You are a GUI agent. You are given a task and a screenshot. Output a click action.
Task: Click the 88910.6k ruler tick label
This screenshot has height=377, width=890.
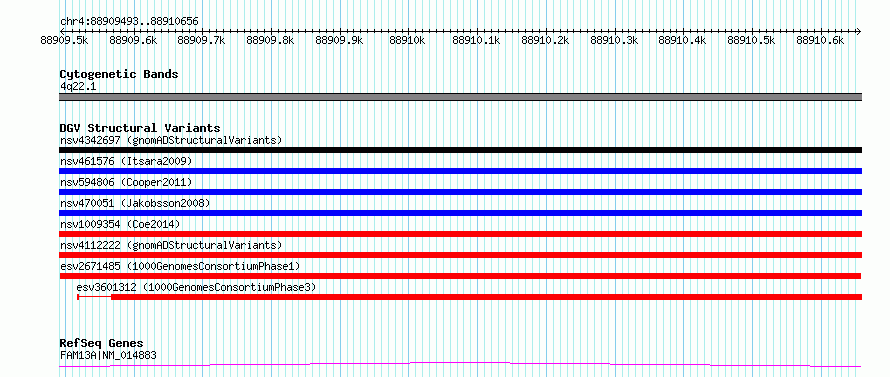[x=820, y=40]
